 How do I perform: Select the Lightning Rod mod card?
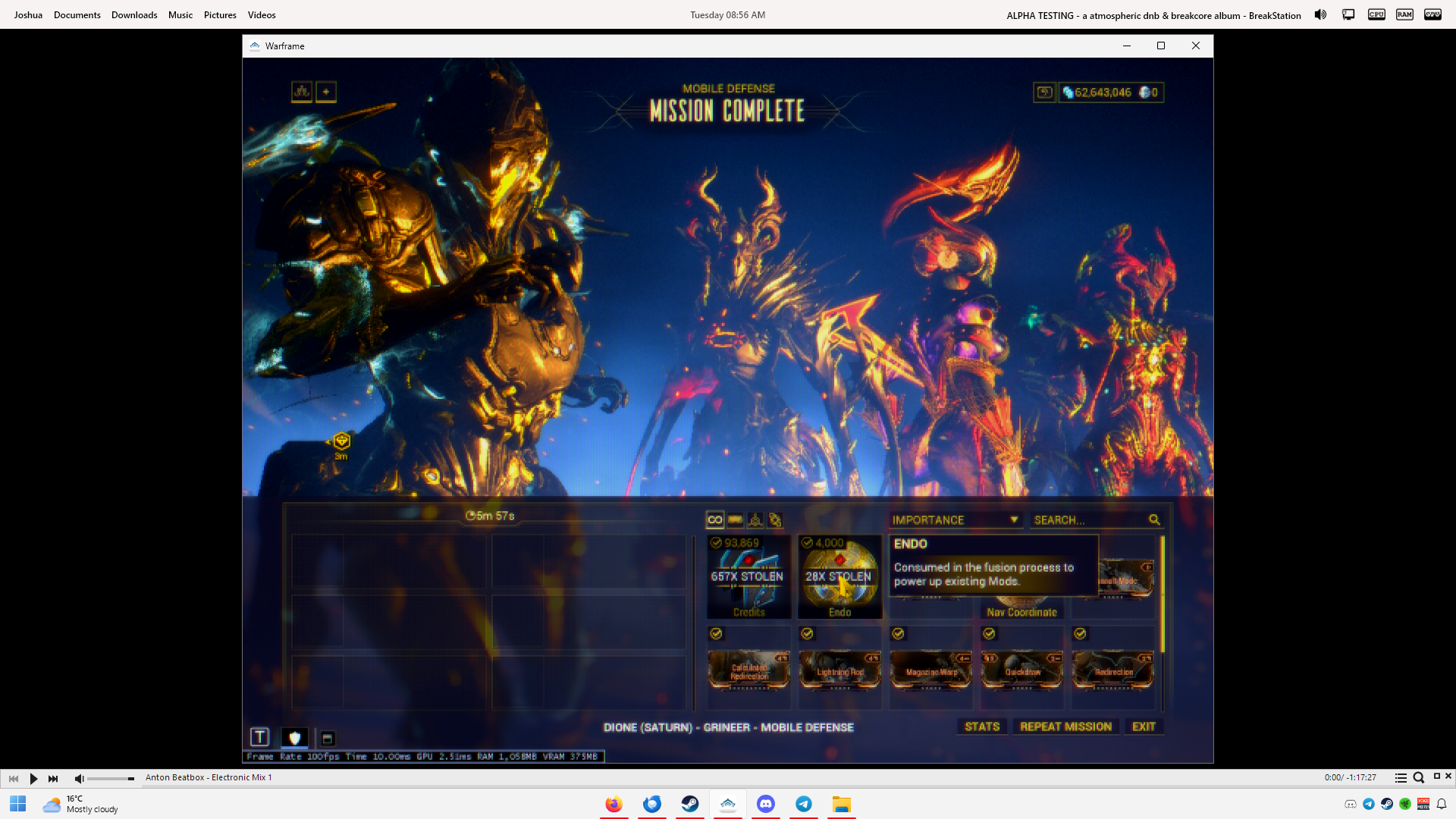839,670
